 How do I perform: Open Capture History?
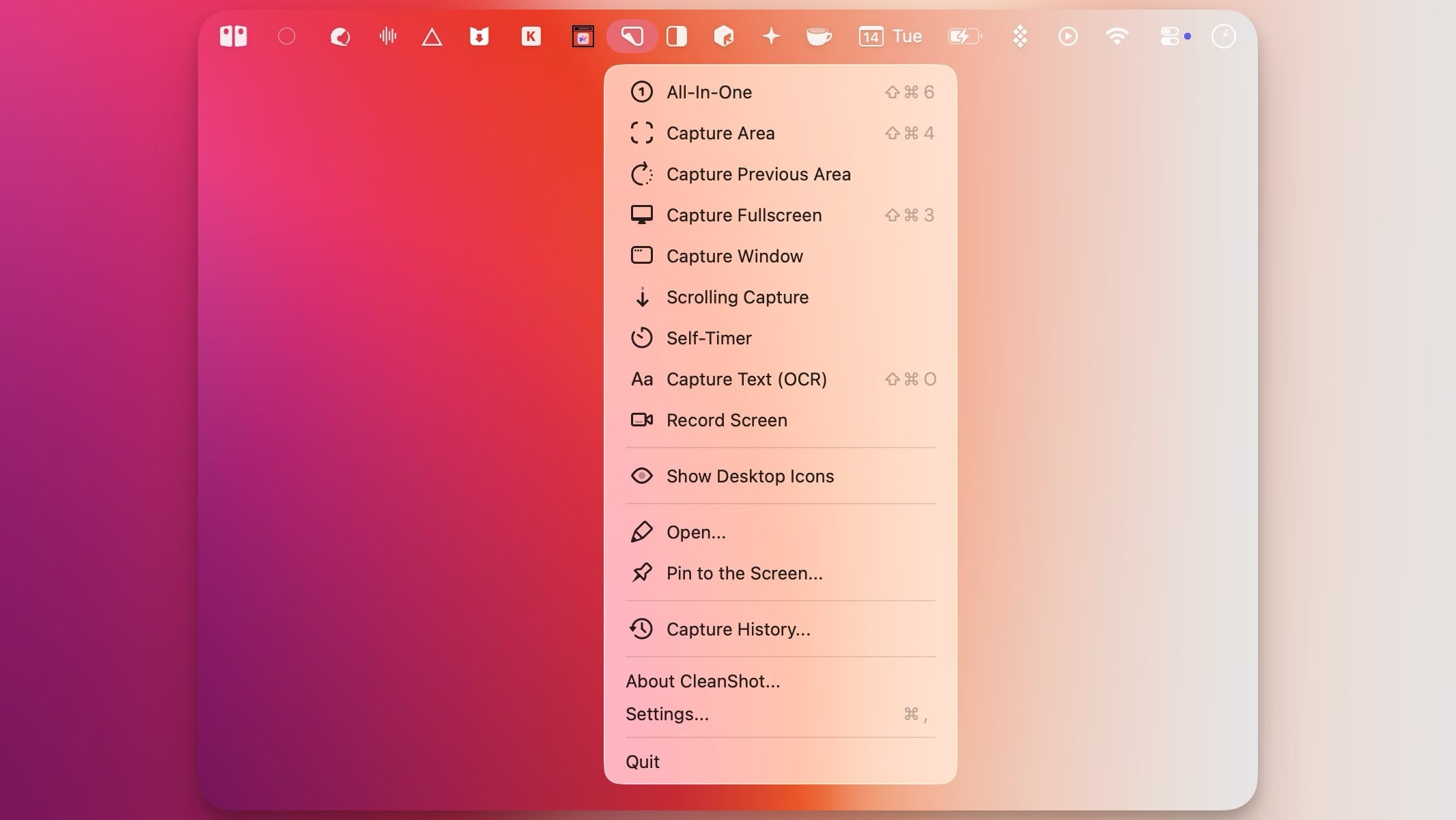point(738,629)
